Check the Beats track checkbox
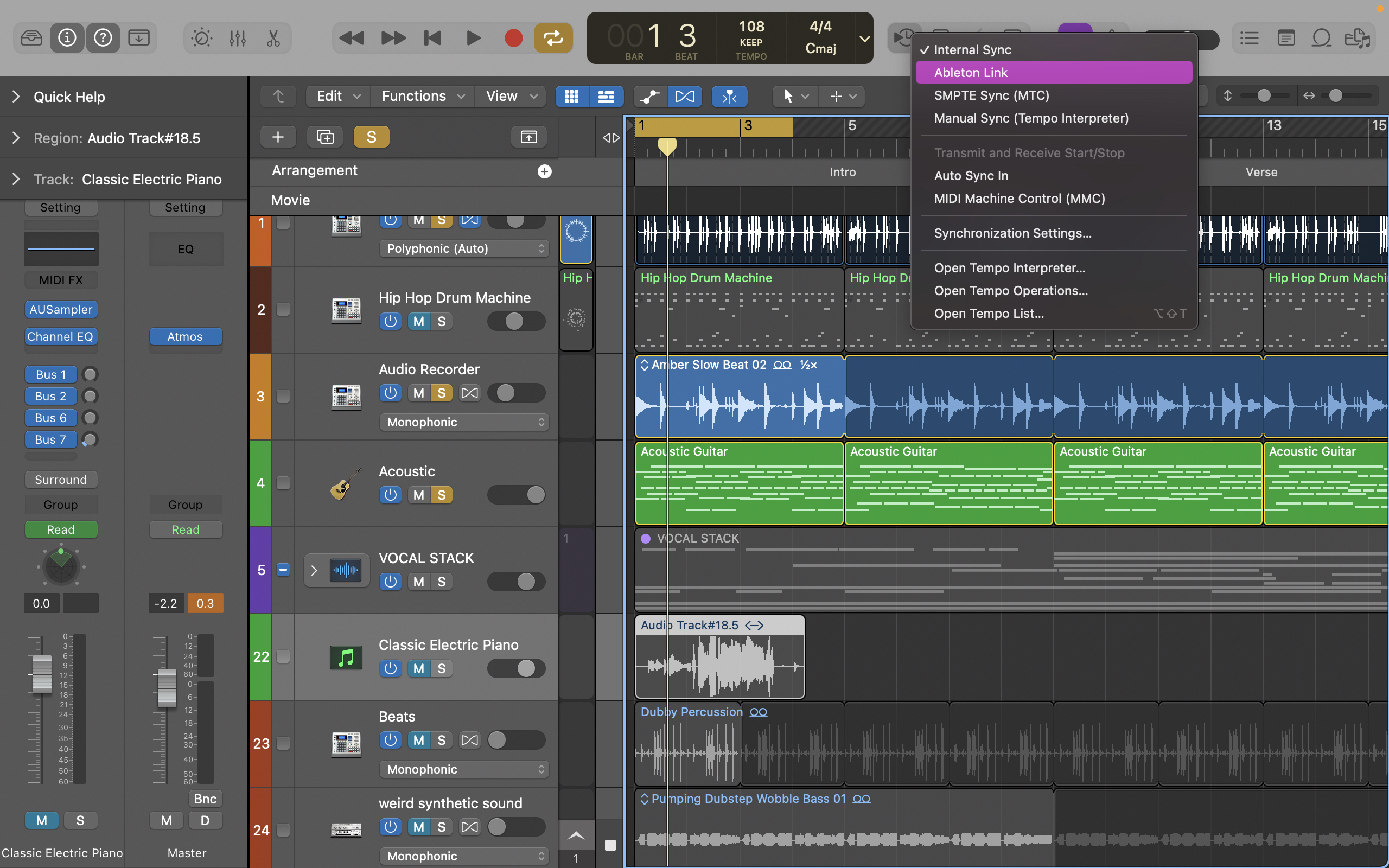Screen dimensions: 1389x868 pos(283,743)
